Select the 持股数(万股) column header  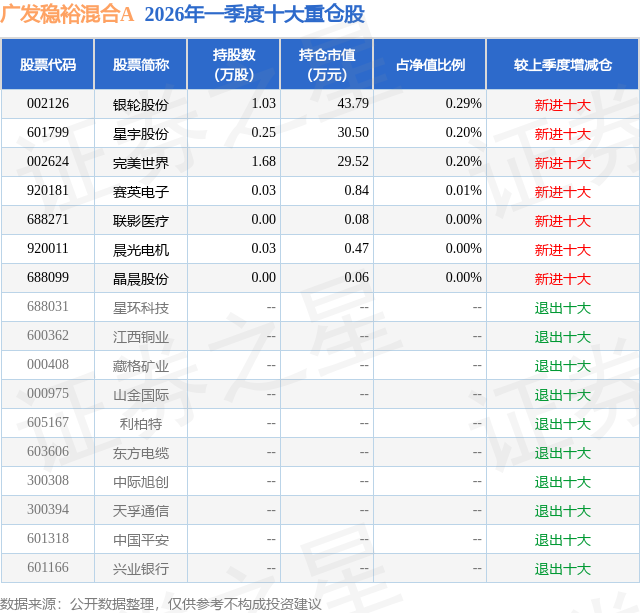click(234, 64)
